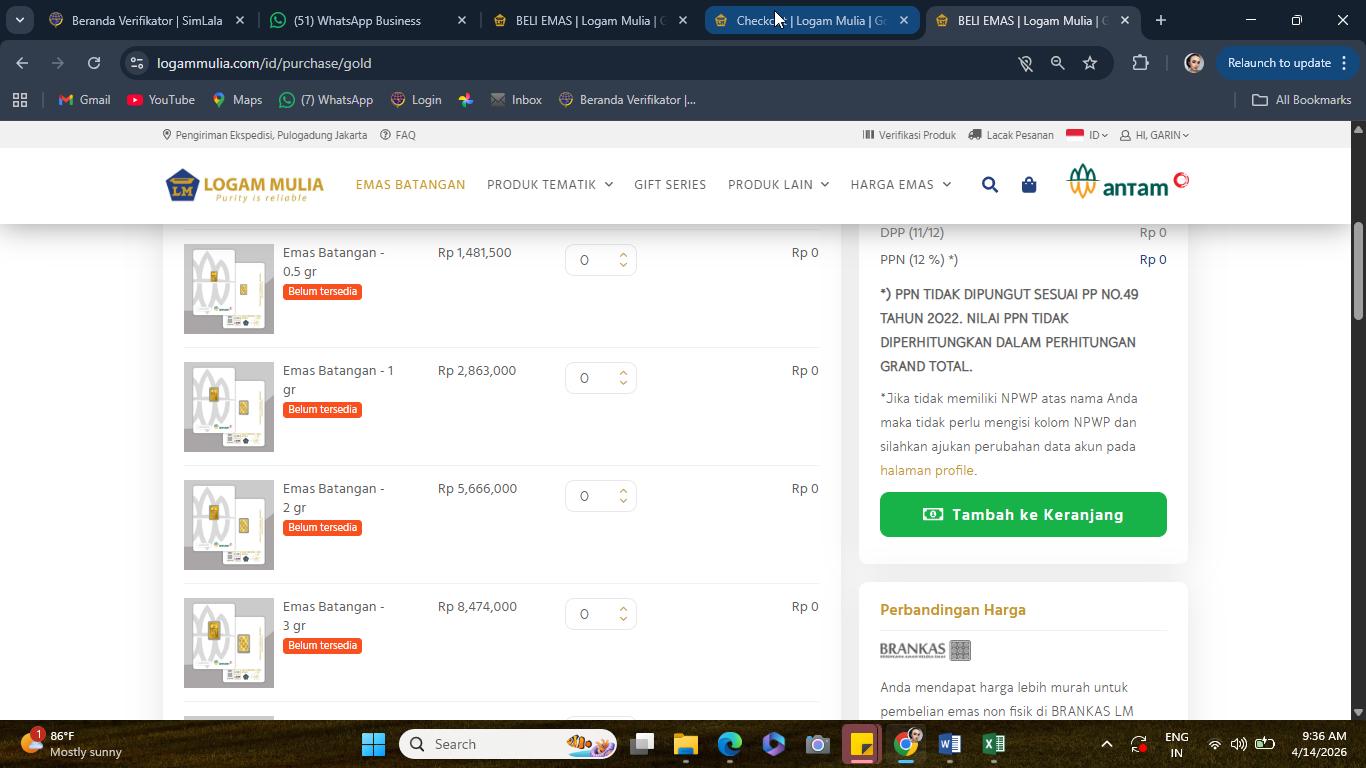Reload the page with the refresh icon
The height and width of the screenshot is (768, 1366).
tap(94, 63)
